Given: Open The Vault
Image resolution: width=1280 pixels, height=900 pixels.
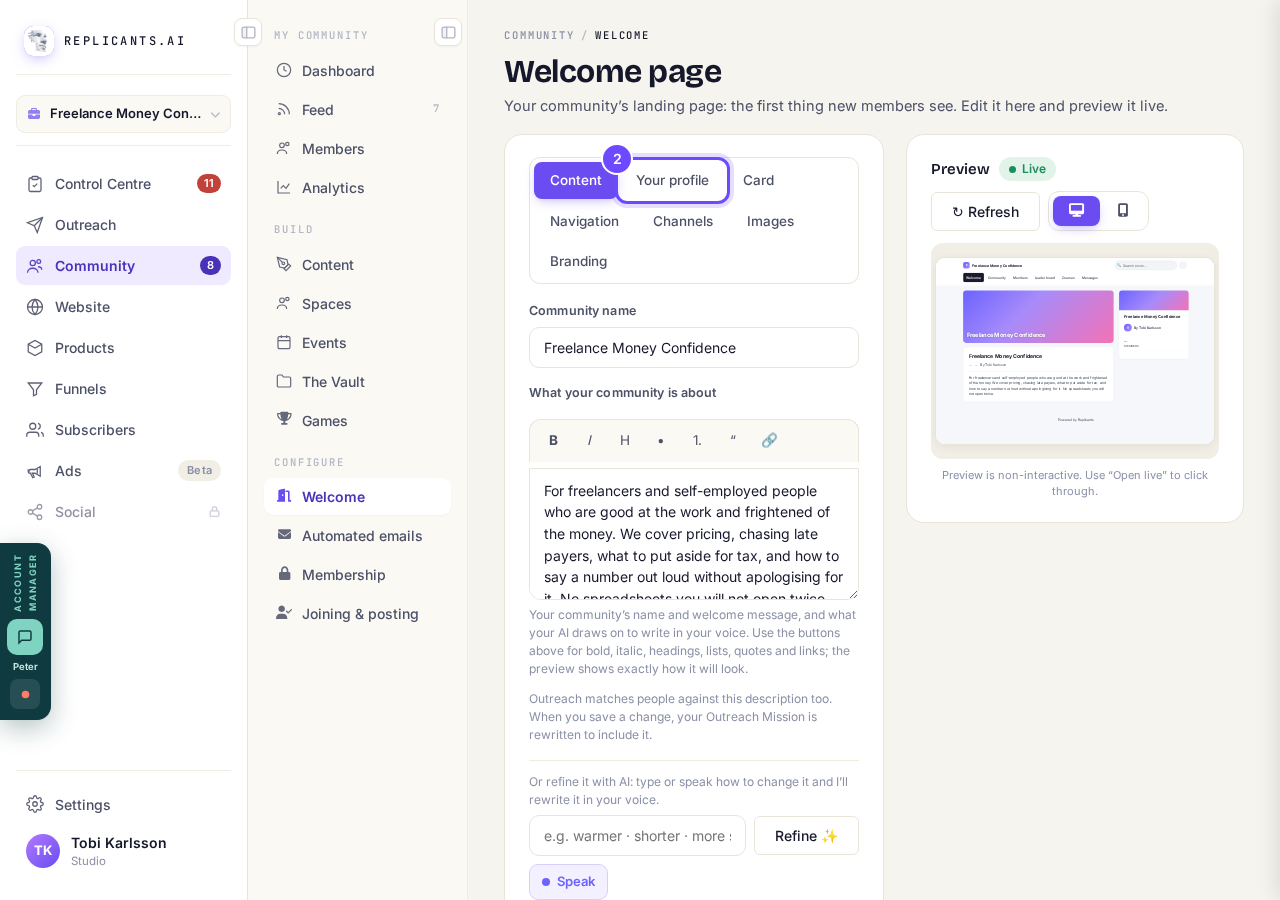Looking at the screenshot, I should point(357,382).
